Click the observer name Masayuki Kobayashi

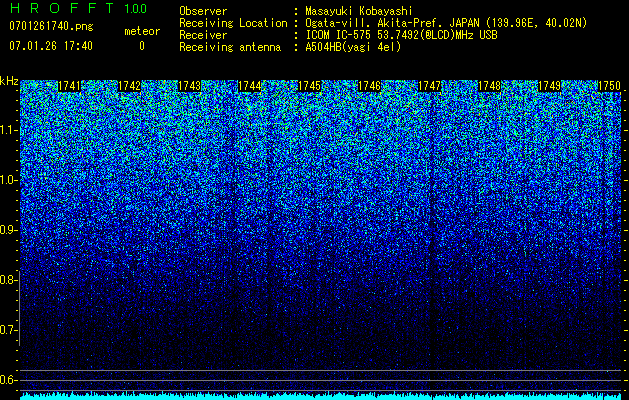359,11
